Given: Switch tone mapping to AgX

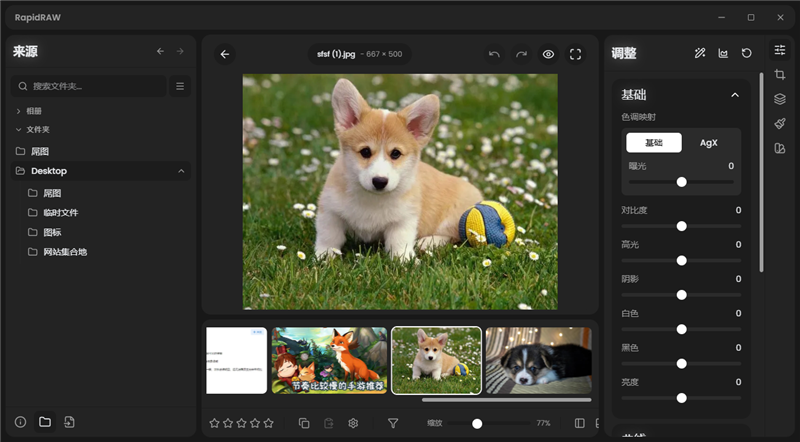Looking at the screenshot, I should [x=709, y=143].
